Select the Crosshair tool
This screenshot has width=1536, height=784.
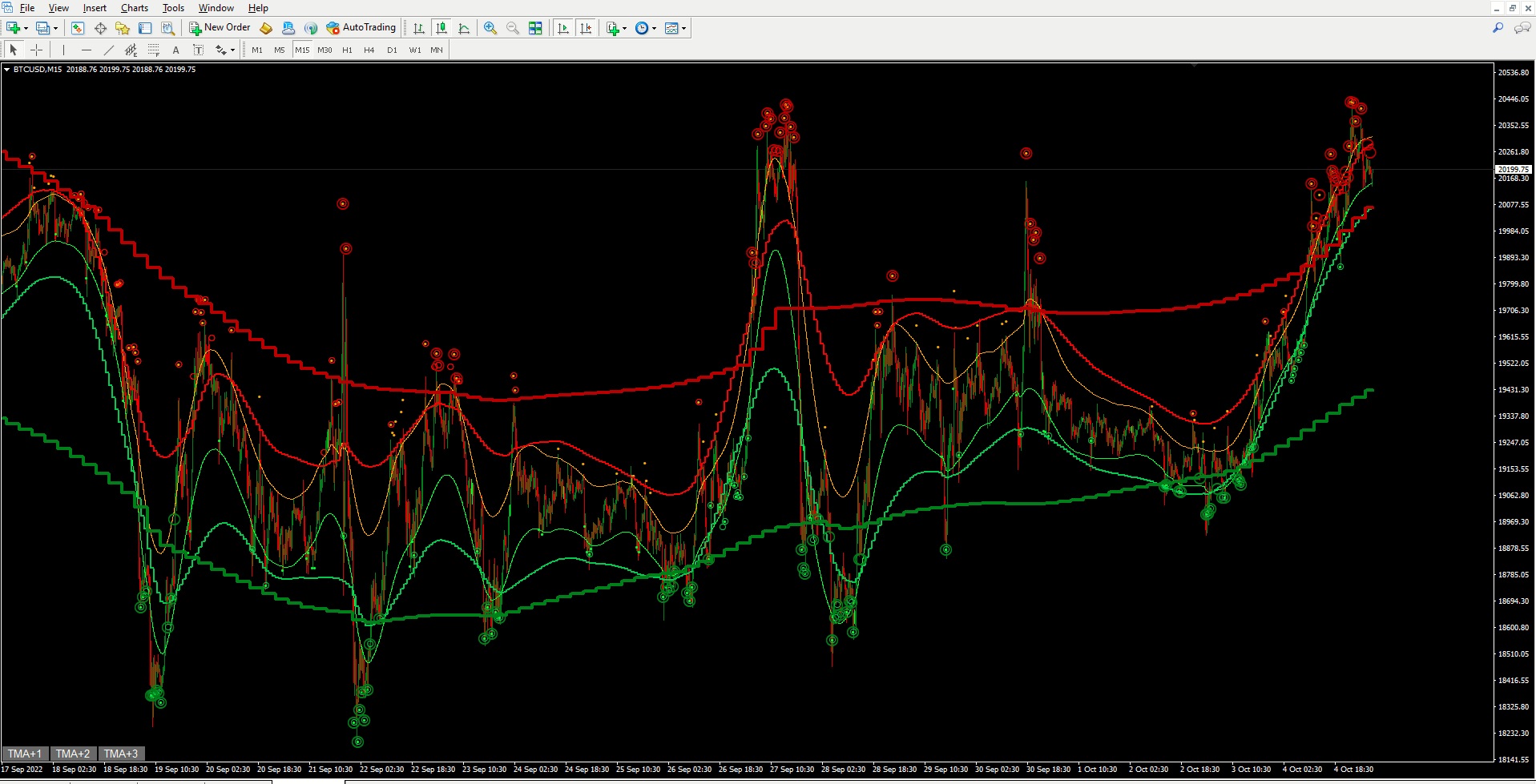pyautogui.click(x=36, y=50)
